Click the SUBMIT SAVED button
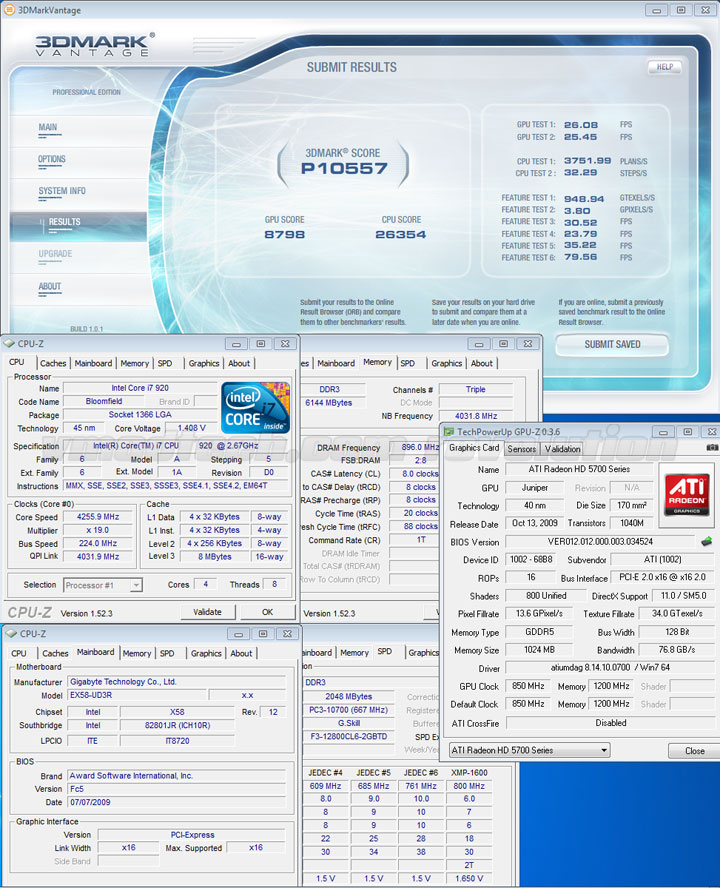The height and width of the screenshot is (888, 720). [612, 344]
